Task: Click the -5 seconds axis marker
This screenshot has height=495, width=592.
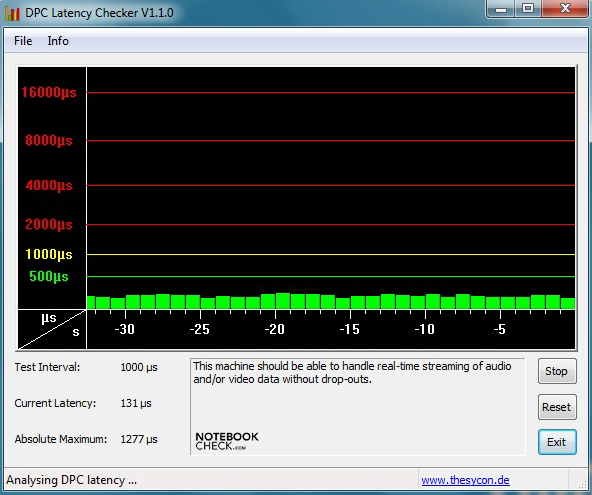Action: (x=499, y=329)
